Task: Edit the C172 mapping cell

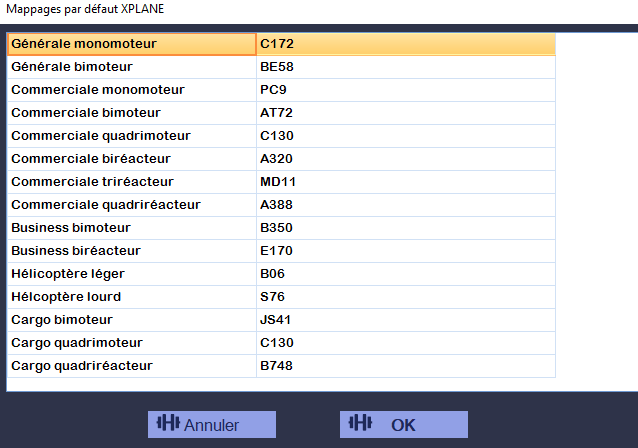Action: pos(406,44)
